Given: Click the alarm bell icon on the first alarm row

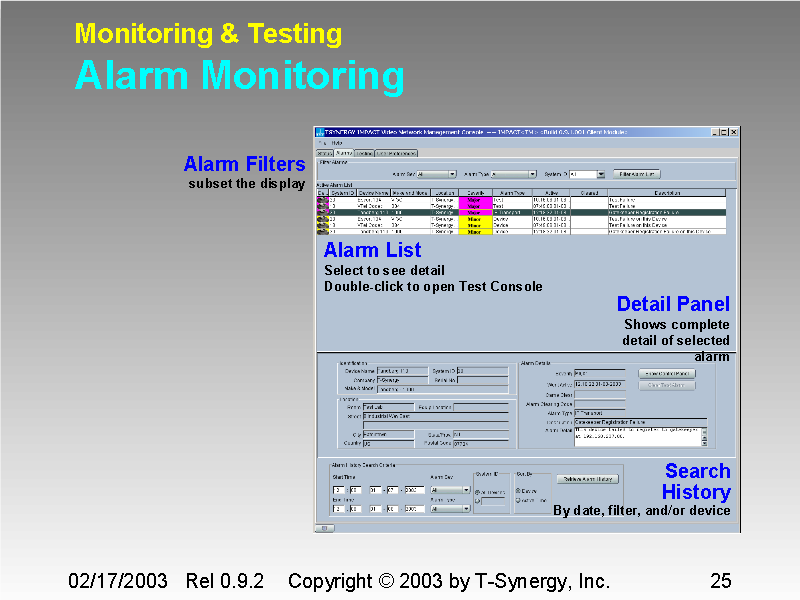Looking at the screenshot, I should click(x=321, y=200).
